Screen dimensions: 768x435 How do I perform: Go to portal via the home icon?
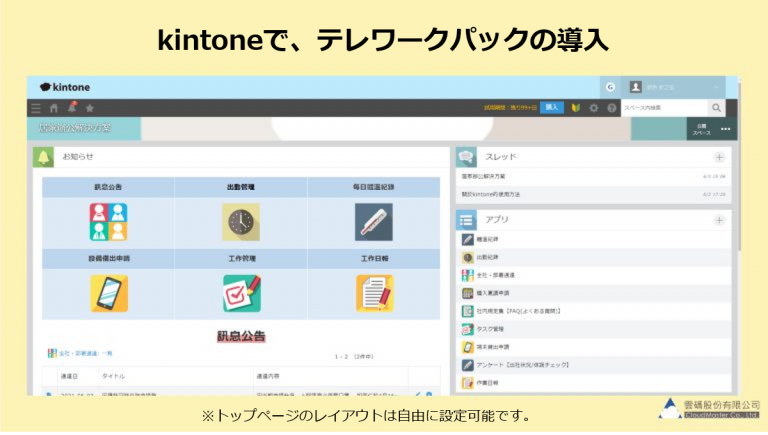[54, 108]
